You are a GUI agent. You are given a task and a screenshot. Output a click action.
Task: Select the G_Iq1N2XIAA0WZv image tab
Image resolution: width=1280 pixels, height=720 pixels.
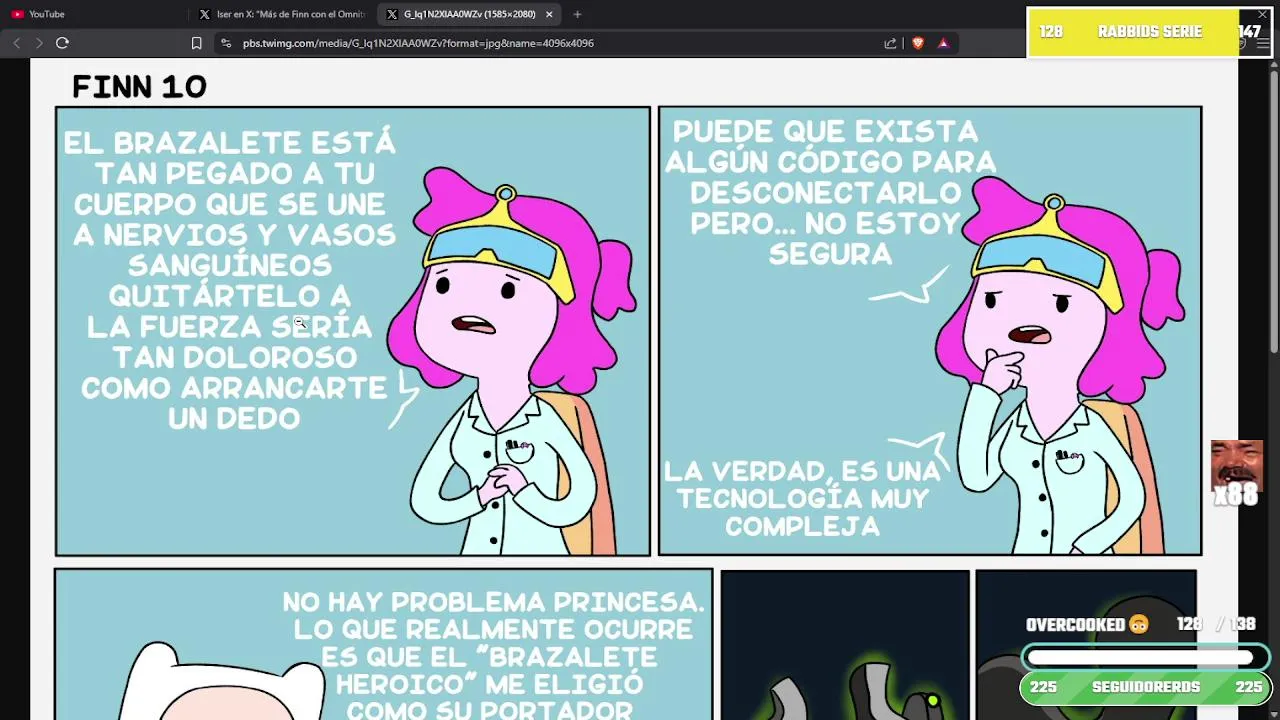(469, 14)
